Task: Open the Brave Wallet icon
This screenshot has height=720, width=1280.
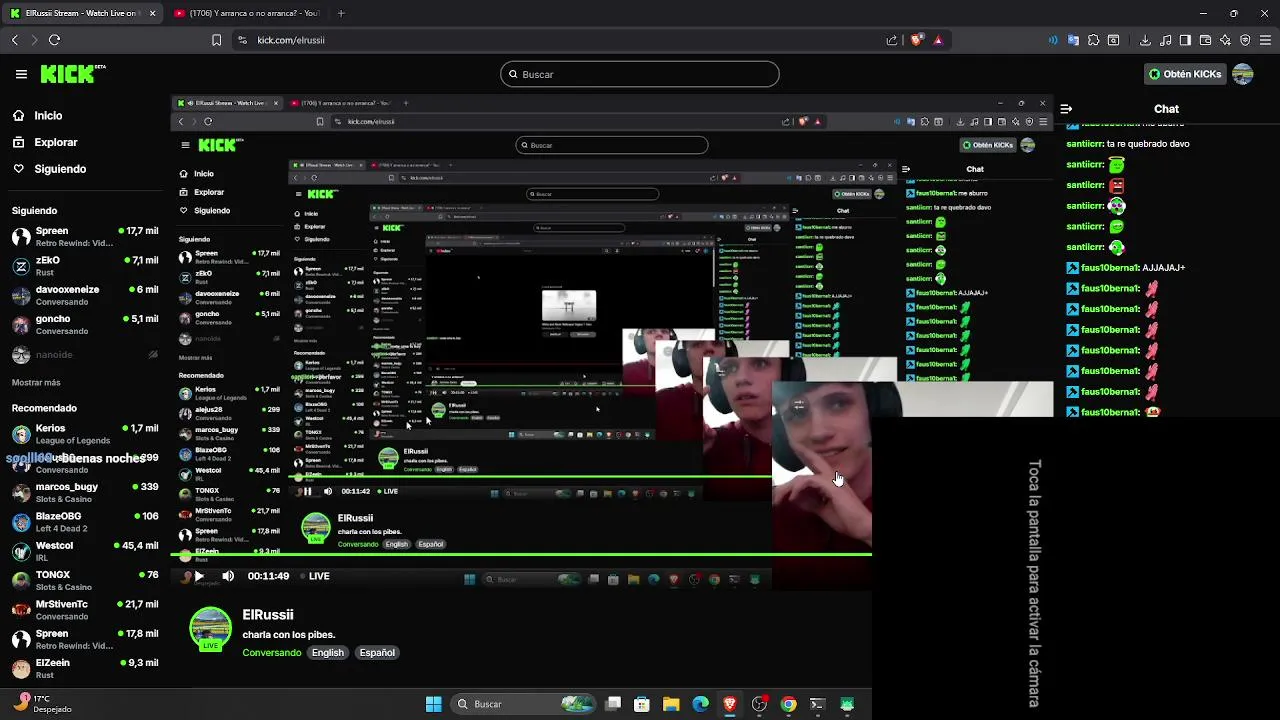Action: (x=1205, y=40)
